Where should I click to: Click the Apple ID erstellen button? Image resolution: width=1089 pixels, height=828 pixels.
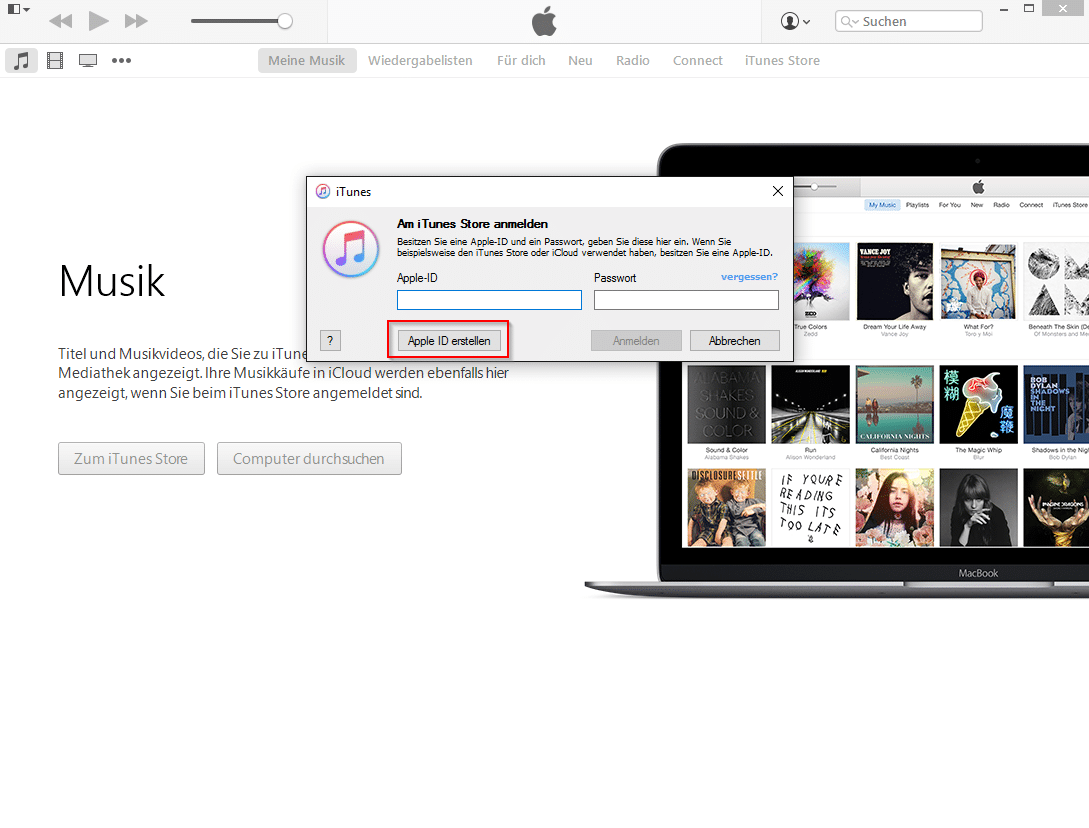pos(449,340)
